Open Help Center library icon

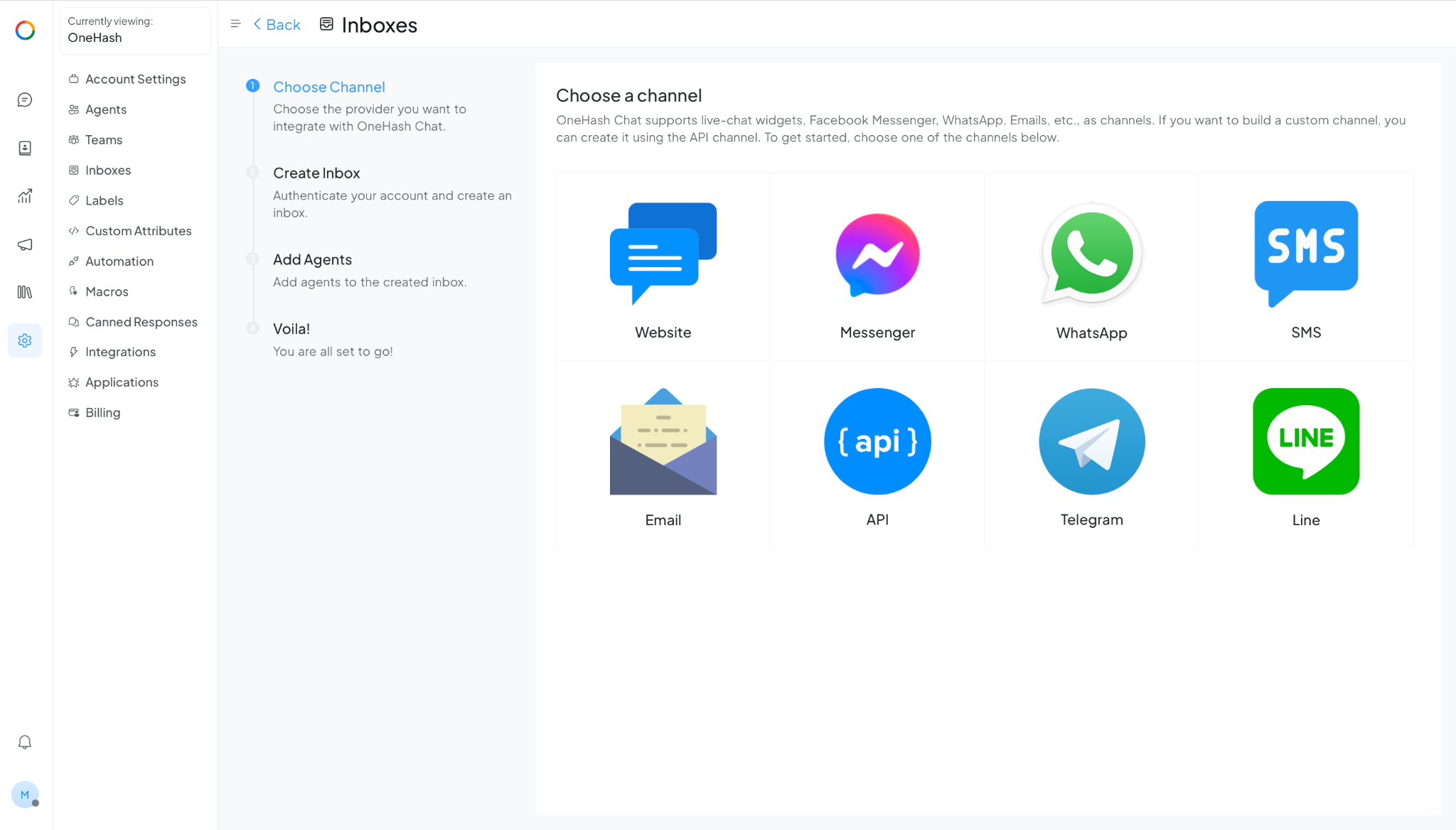25,292
